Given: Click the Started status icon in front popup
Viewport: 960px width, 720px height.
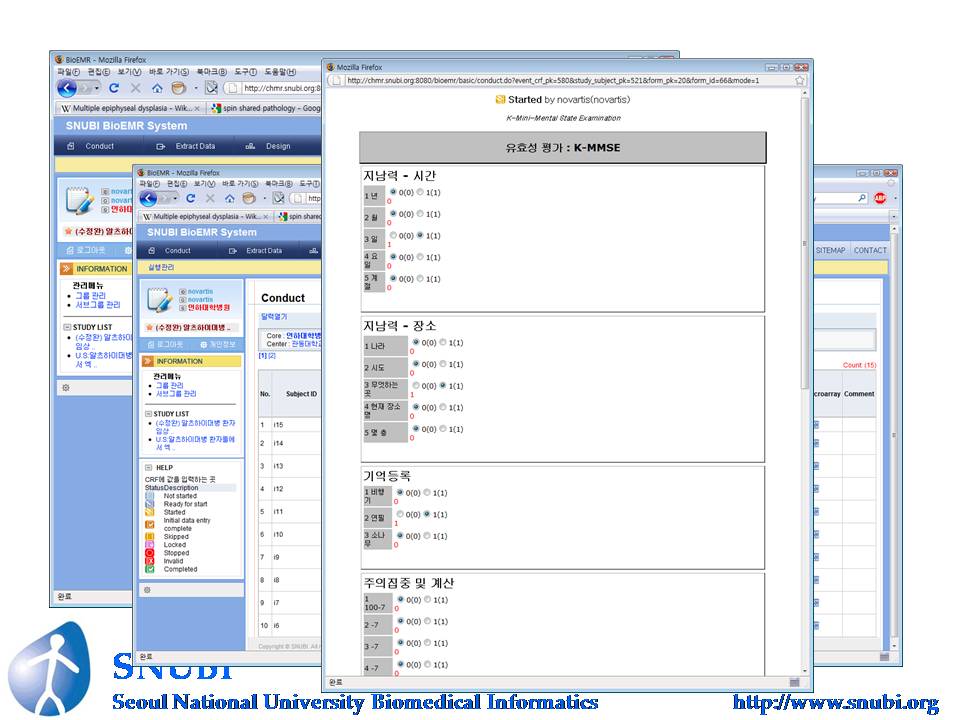Looking at the screenshot, I should click(500, 100).
